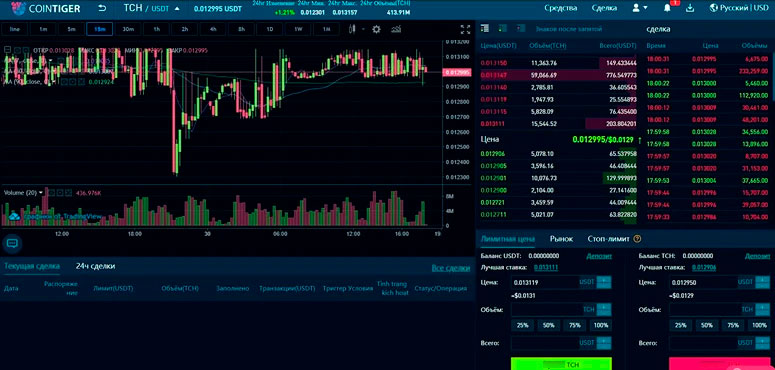Select the candlestick chart style icon

[352, 29]
